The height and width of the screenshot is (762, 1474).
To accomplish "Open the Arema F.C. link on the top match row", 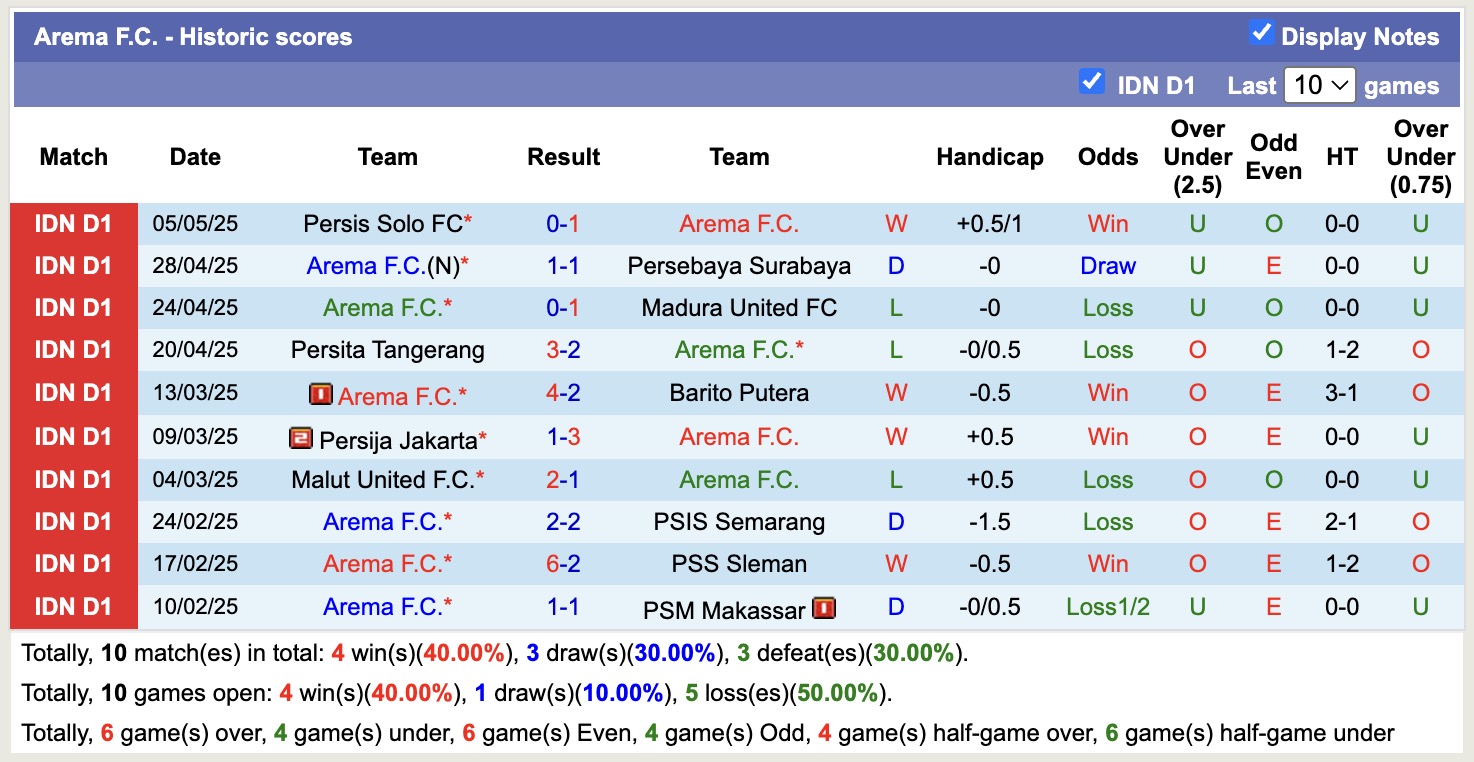I will (x=738, y=223).
